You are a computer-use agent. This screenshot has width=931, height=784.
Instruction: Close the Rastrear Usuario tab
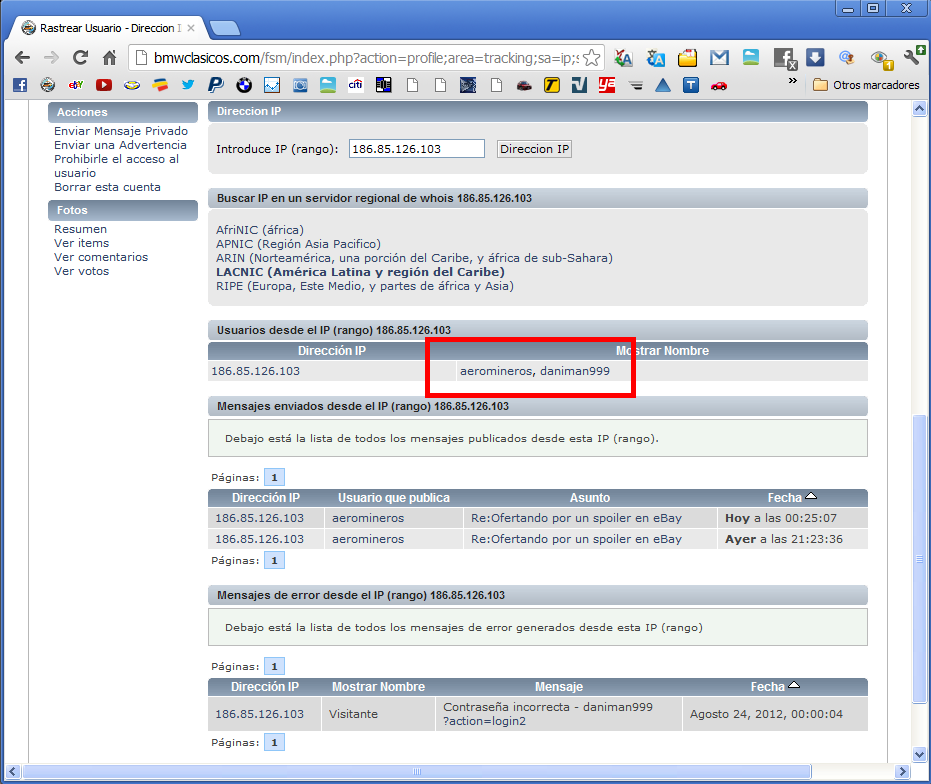pyautogui.click(x=191, y=28)
